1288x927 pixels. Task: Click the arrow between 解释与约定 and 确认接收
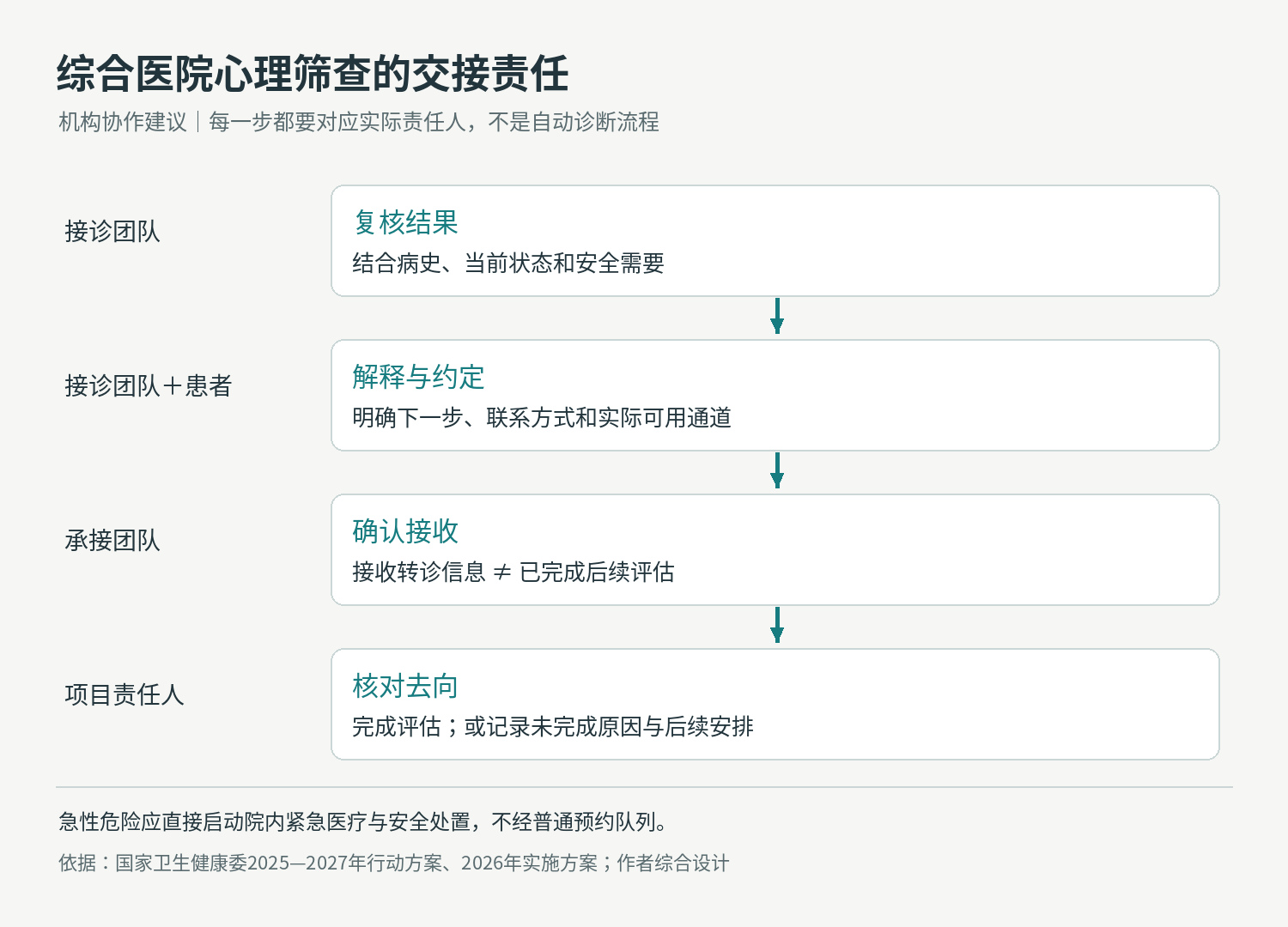point(777,470)
